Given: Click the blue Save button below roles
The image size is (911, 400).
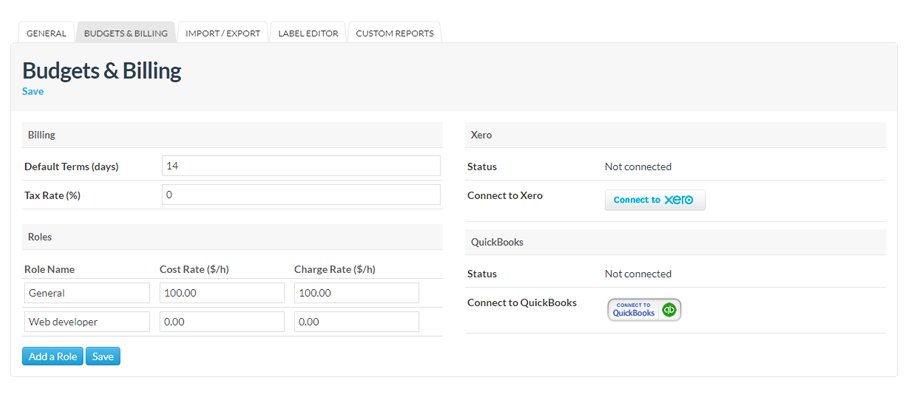Looking at the screenshot, I should click(x=103, y=356).
